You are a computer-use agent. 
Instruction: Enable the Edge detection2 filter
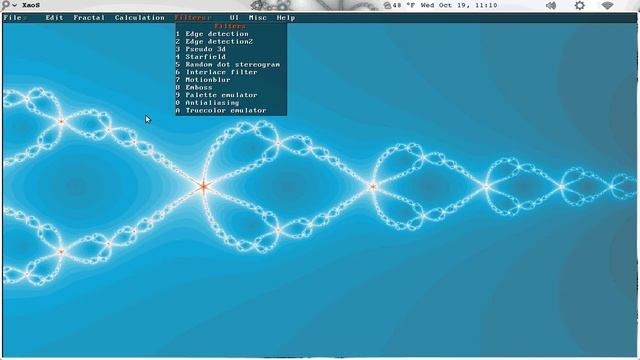click(x=231, y=41)
